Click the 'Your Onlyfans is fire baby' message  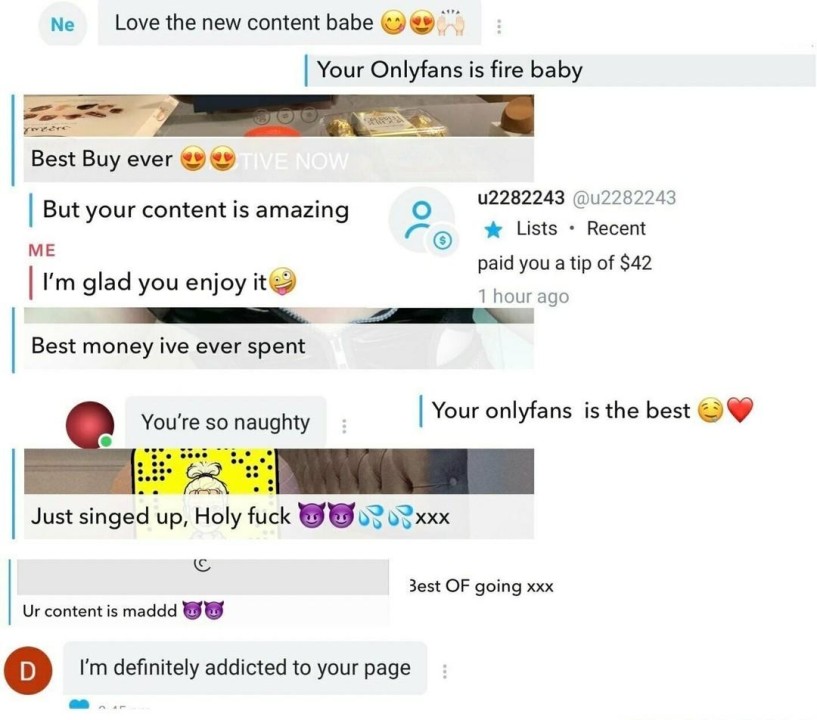tap(449, 70)
